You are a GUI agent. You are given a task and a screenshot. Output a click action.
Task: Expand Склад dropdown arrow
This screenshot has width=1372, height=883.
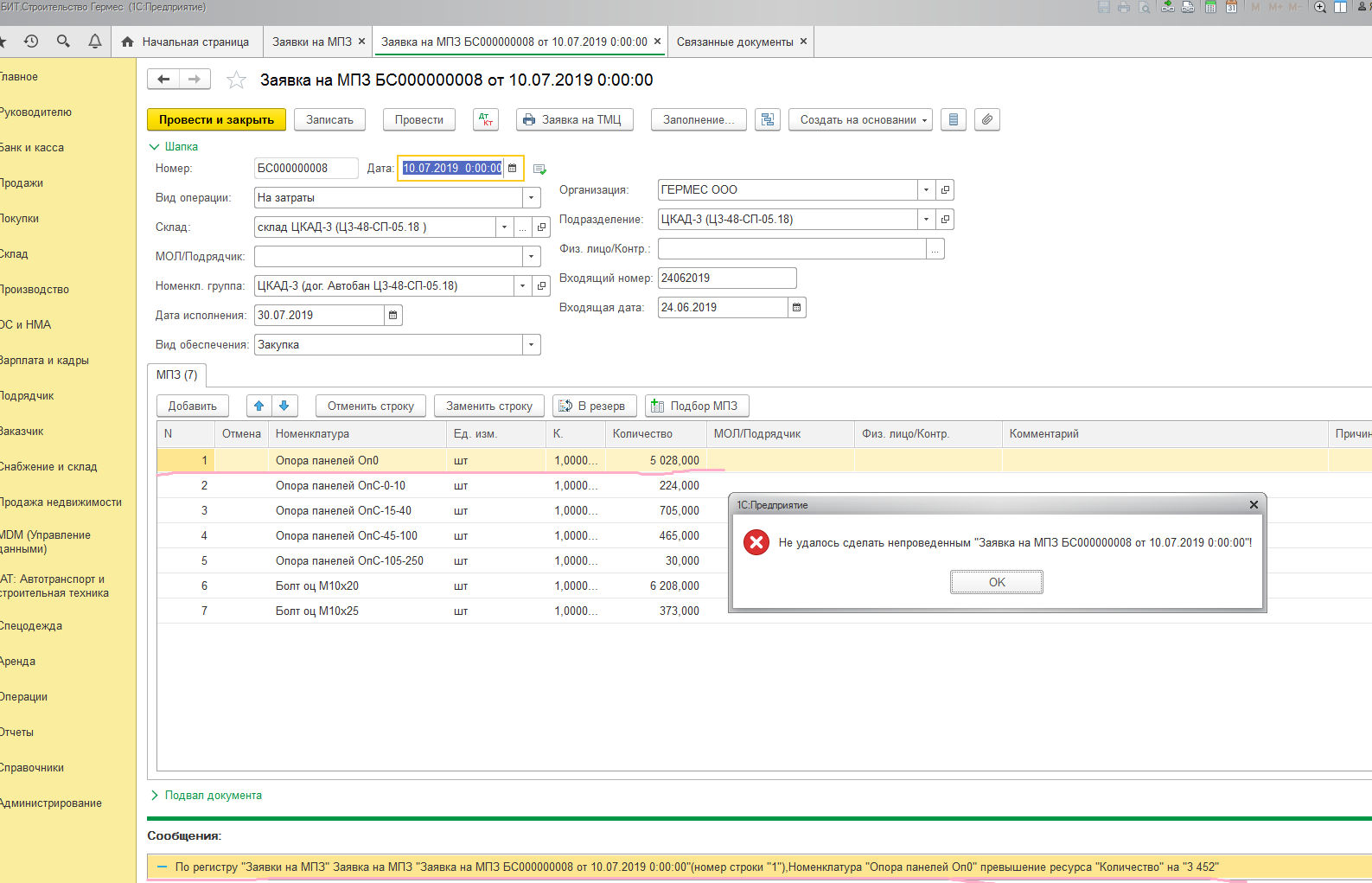[504, 227]
